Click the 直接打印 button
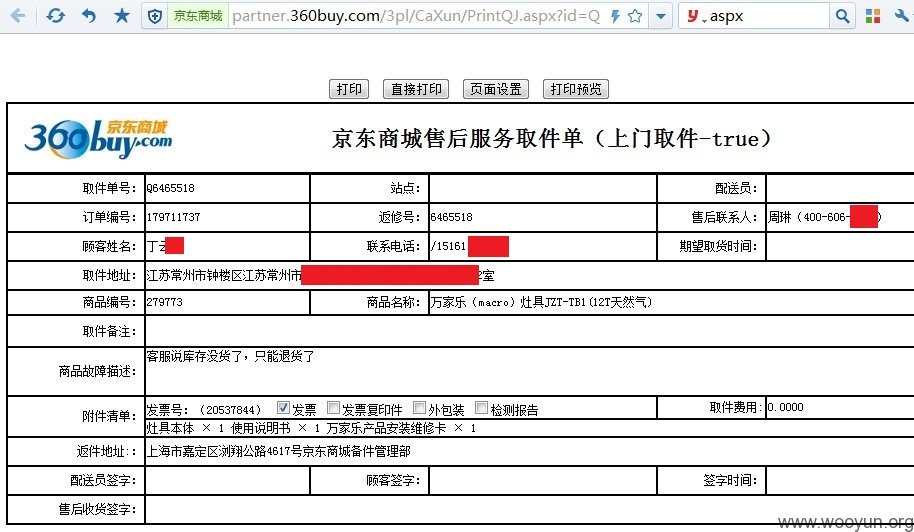Screen dimensions: 914x532 [x=416, y=89]
